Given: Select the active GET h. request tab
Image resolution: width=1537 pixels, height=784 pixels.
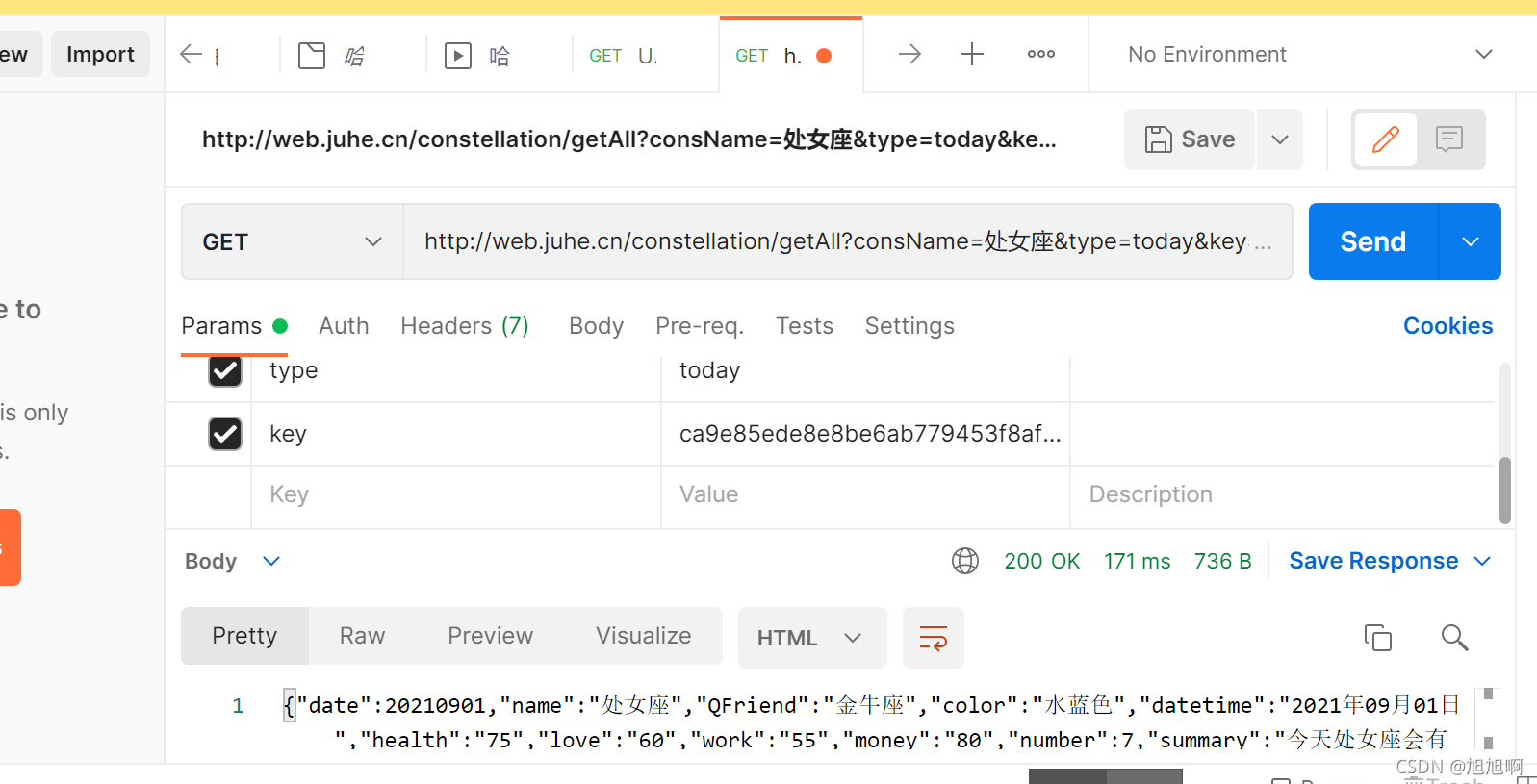Looking at the screenshot, I should pyautogui.click(x=791, y=56).
